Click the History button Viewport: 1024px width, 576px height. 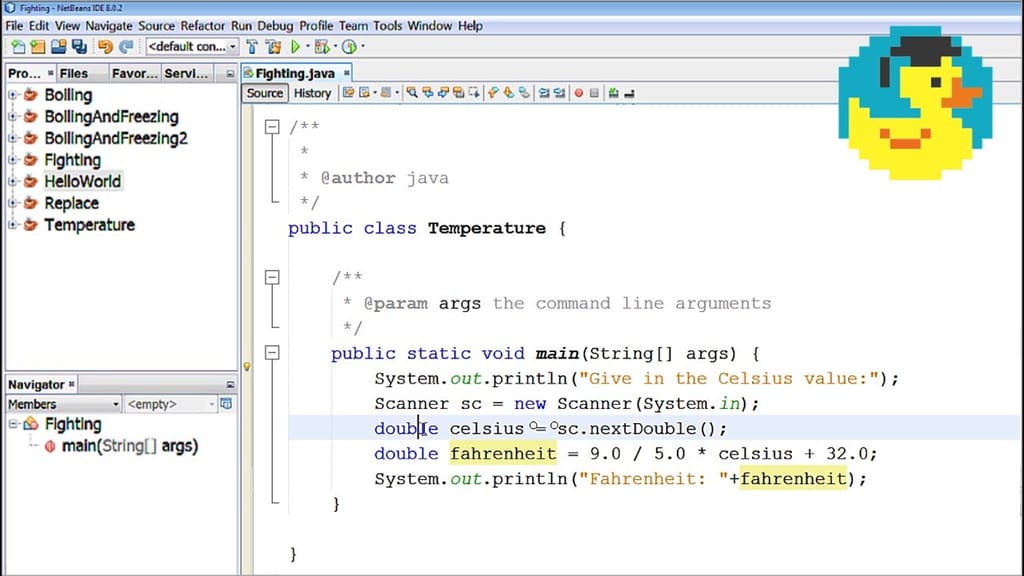[x=312, y=93]
